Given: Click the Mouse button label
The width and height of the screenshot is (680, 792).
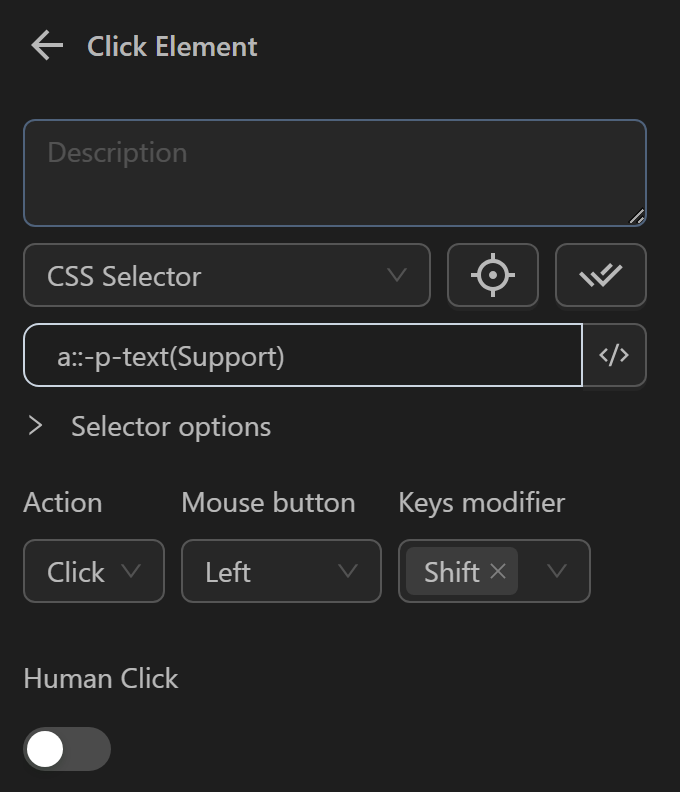Looking at the screenshot, I should point(268,502).
